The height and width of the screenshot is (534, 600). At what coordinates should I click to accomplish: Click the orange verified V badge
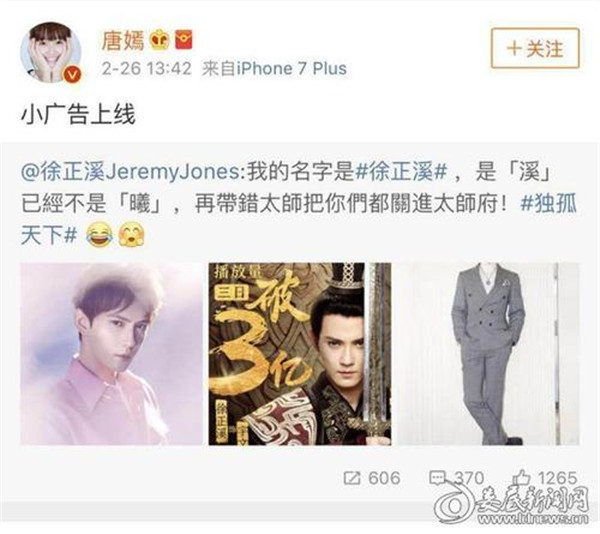point(72,74)
